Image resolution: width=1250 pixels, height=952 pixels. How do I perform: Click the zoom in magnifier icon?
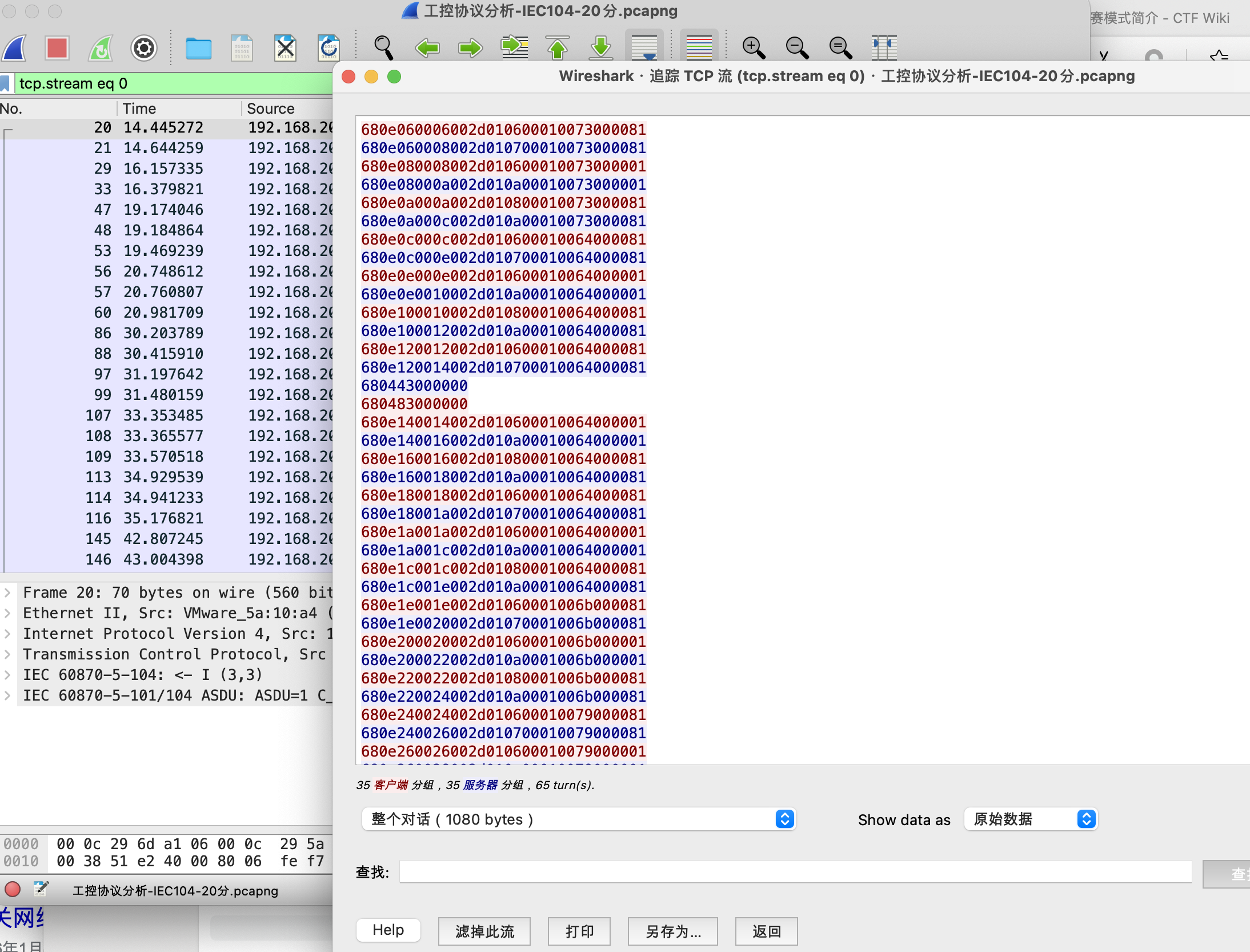[x=753, y=48]
